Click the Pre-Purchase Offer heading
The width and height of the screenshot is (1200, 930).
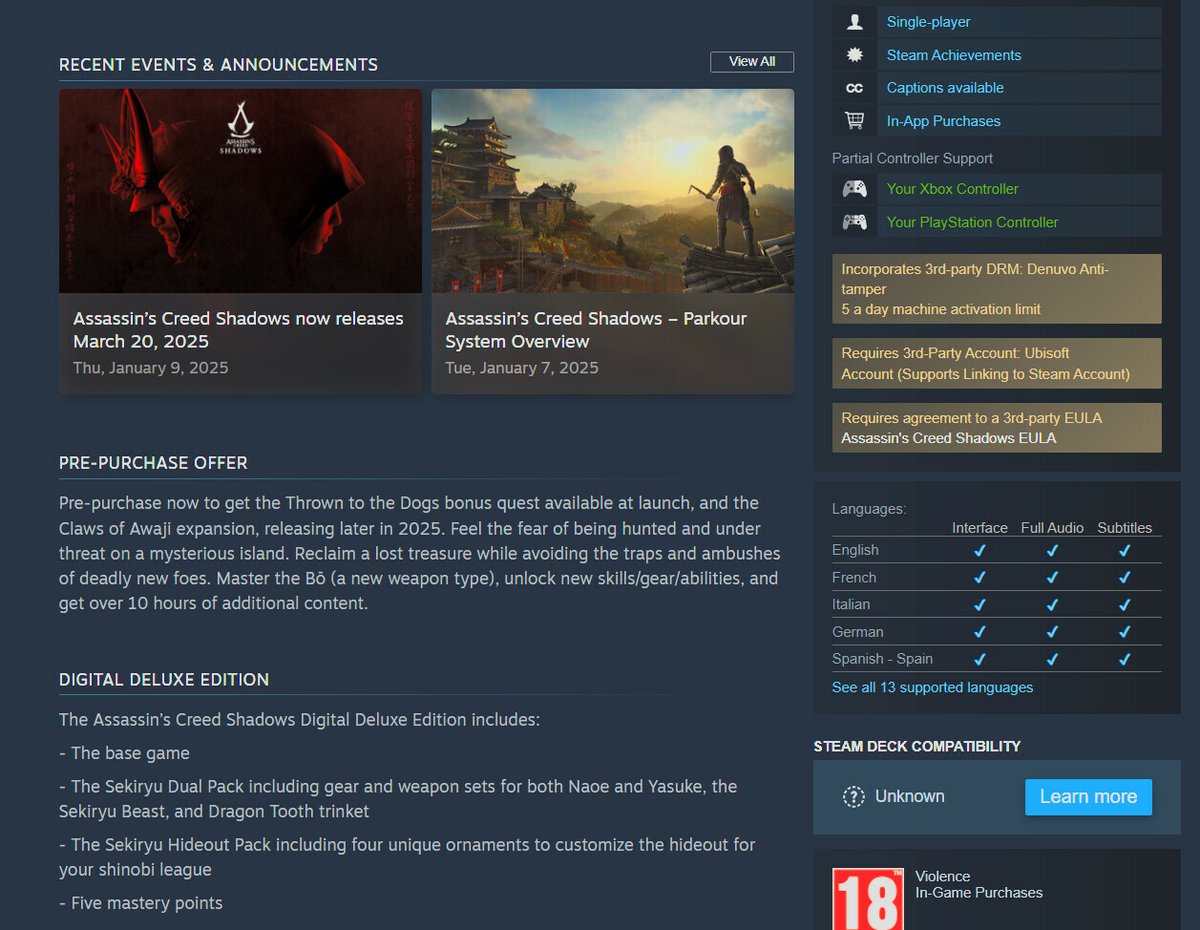153,463
